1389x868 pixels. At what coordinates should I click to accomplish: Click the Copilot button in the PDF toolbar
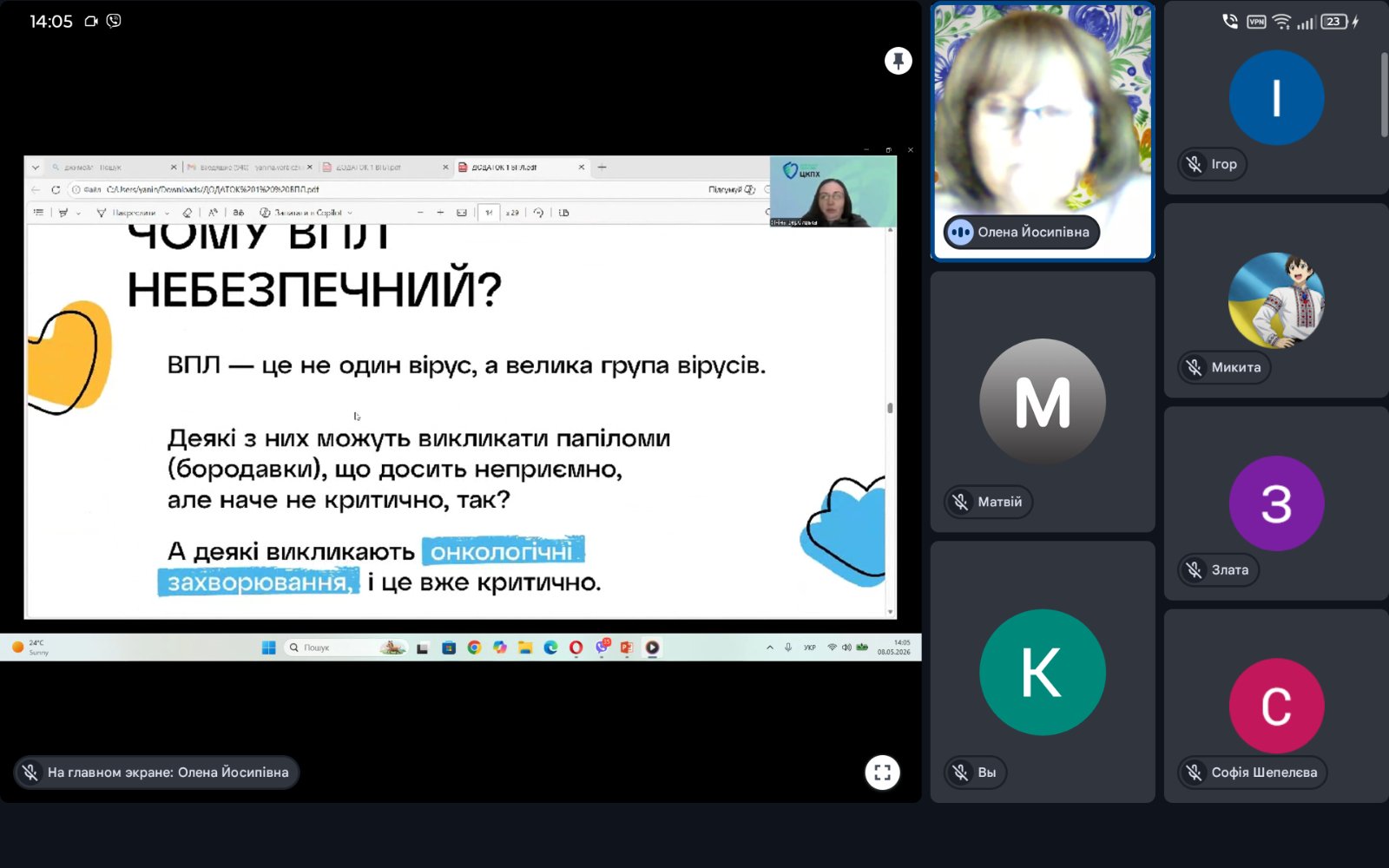[x=300, y=213]
